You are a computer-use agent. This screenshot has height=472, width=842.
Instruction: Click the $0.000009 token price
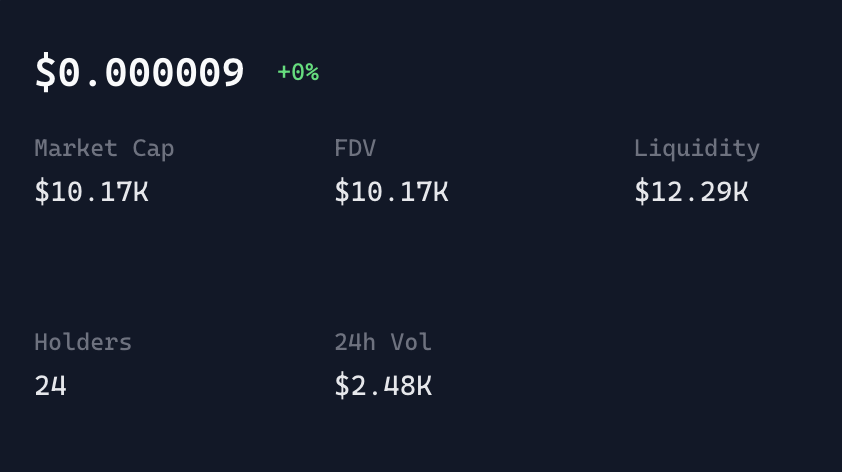click(x=139, y=73)
